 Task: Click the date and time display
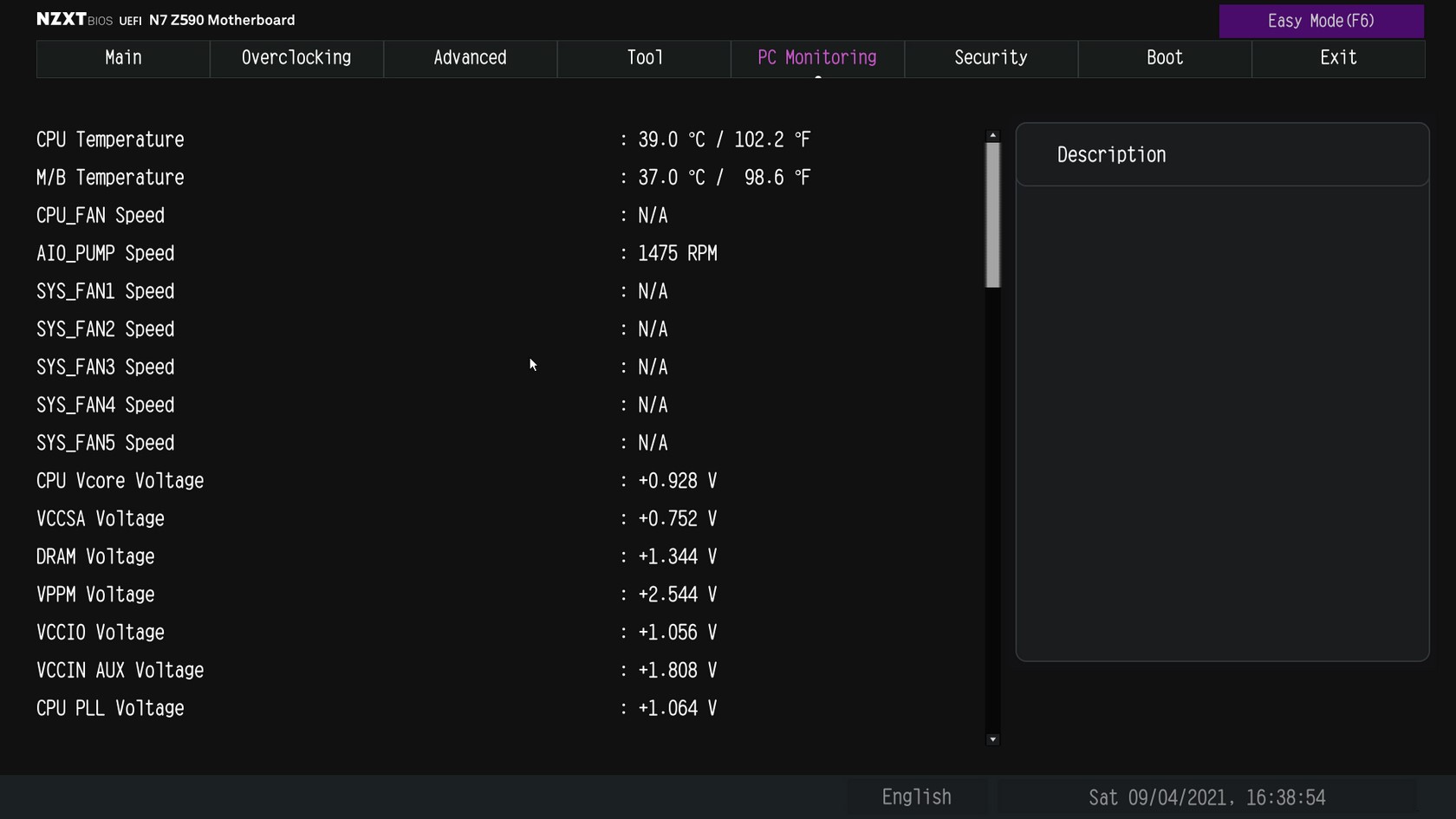(x=1207, y=797)
